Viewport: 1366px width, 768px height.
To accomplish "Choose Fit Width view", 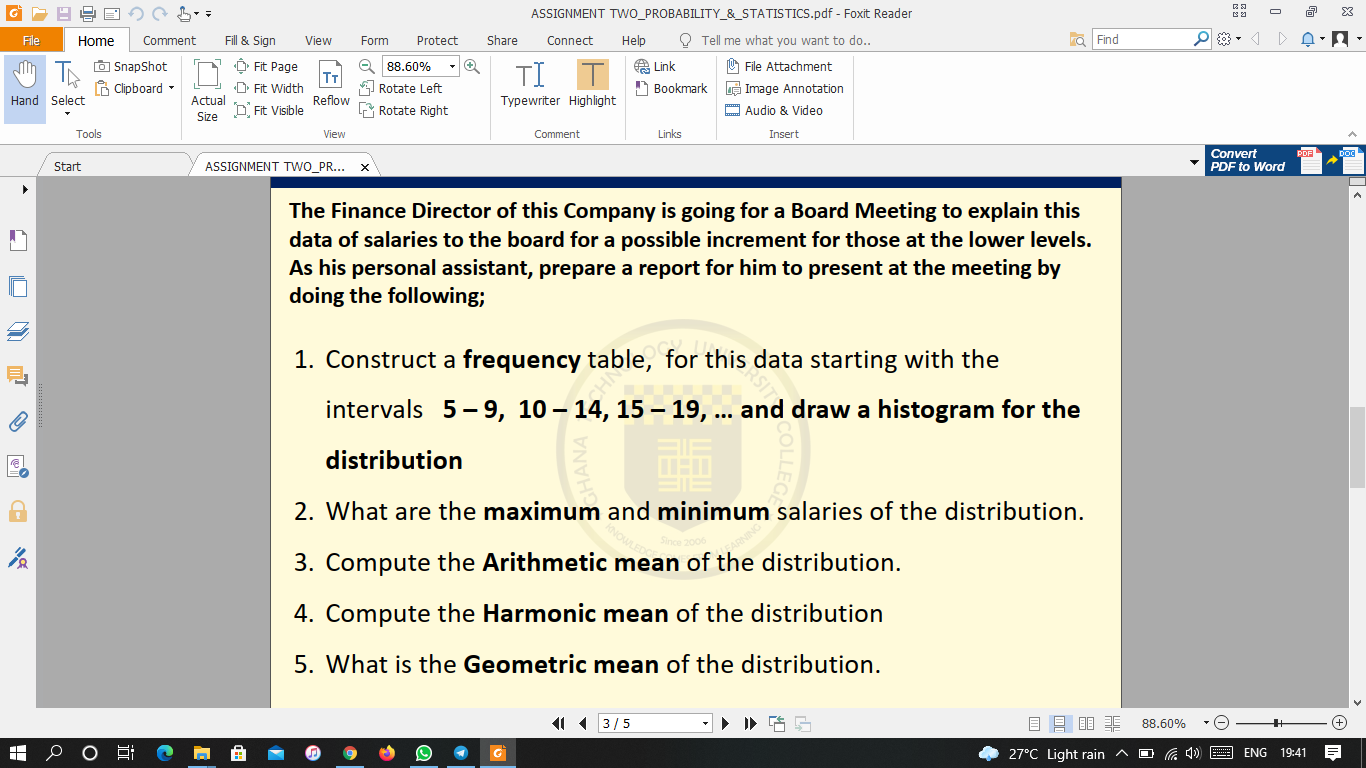I will (269, 88).
